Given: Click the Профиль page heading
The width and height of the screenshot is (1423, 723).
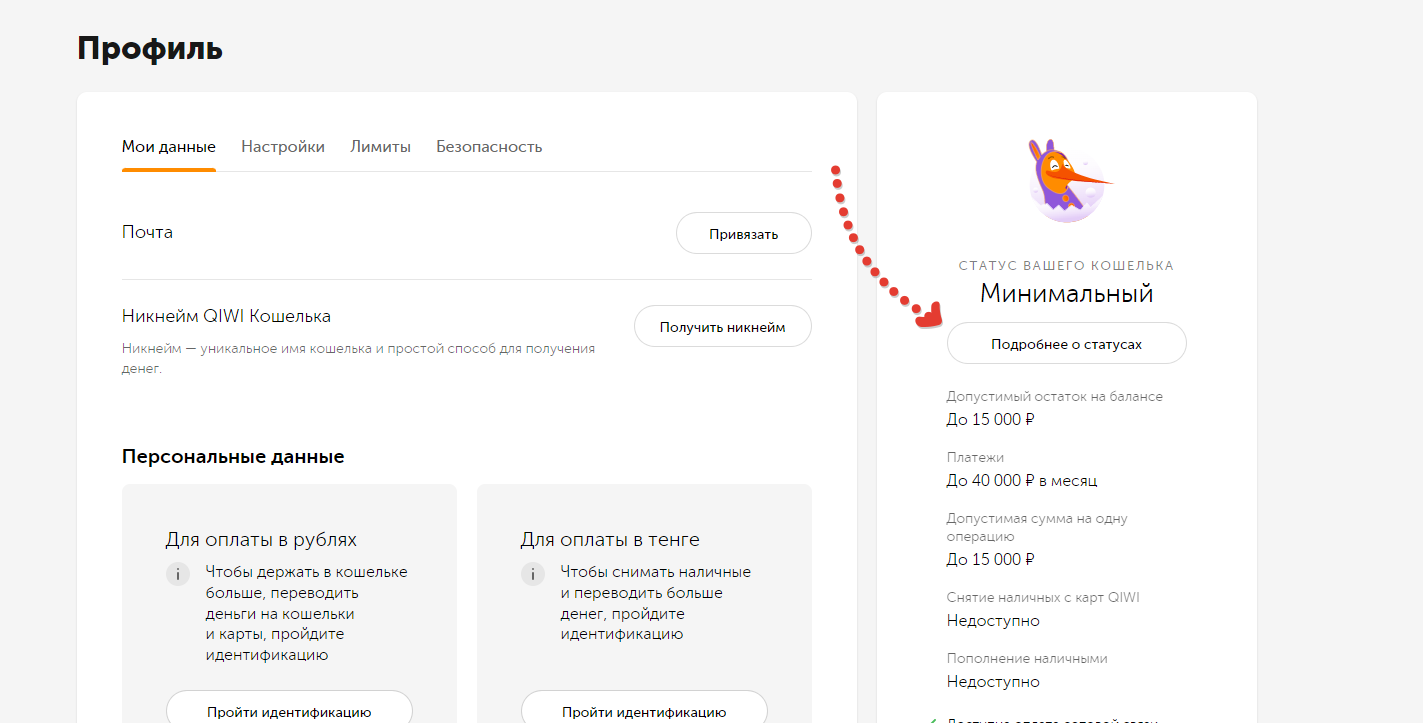Looking at the screenshot, I should pyautogui.click(x=150, y=48).
